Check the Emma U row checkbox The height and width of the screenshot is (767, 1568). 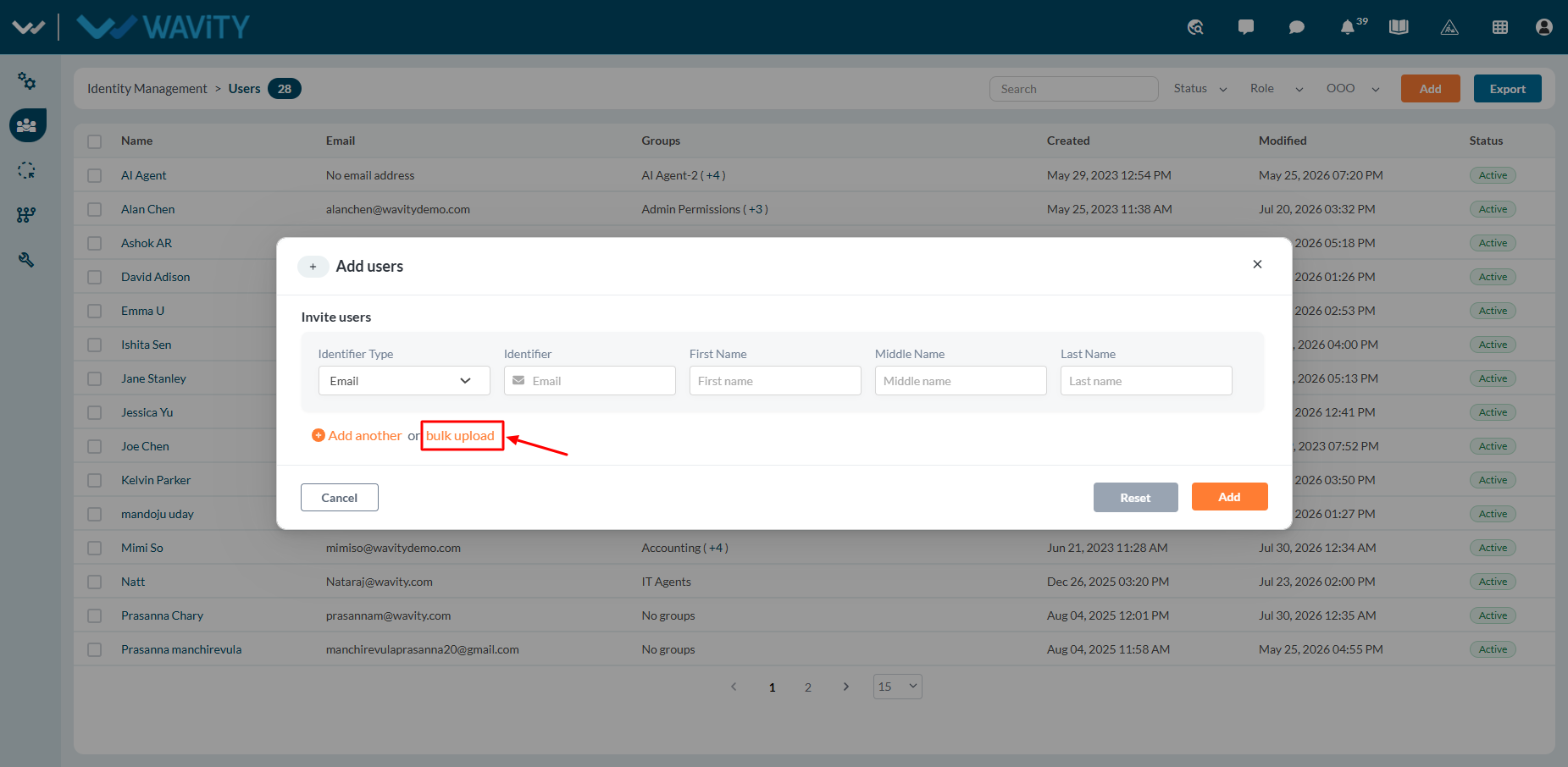(x=95, y=311)
